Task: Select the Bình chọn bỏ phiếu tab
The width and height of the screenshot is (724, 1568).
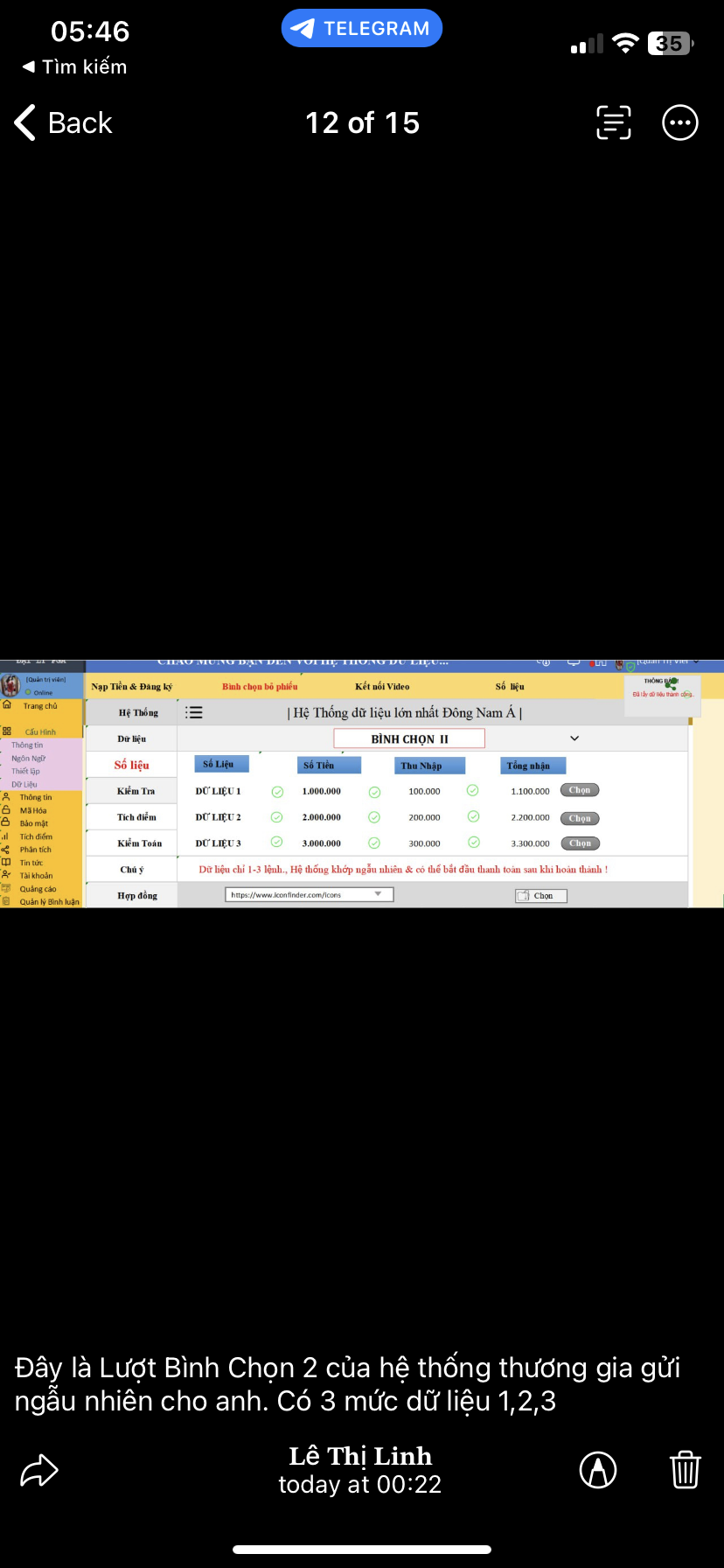Action: coord(260,687)
